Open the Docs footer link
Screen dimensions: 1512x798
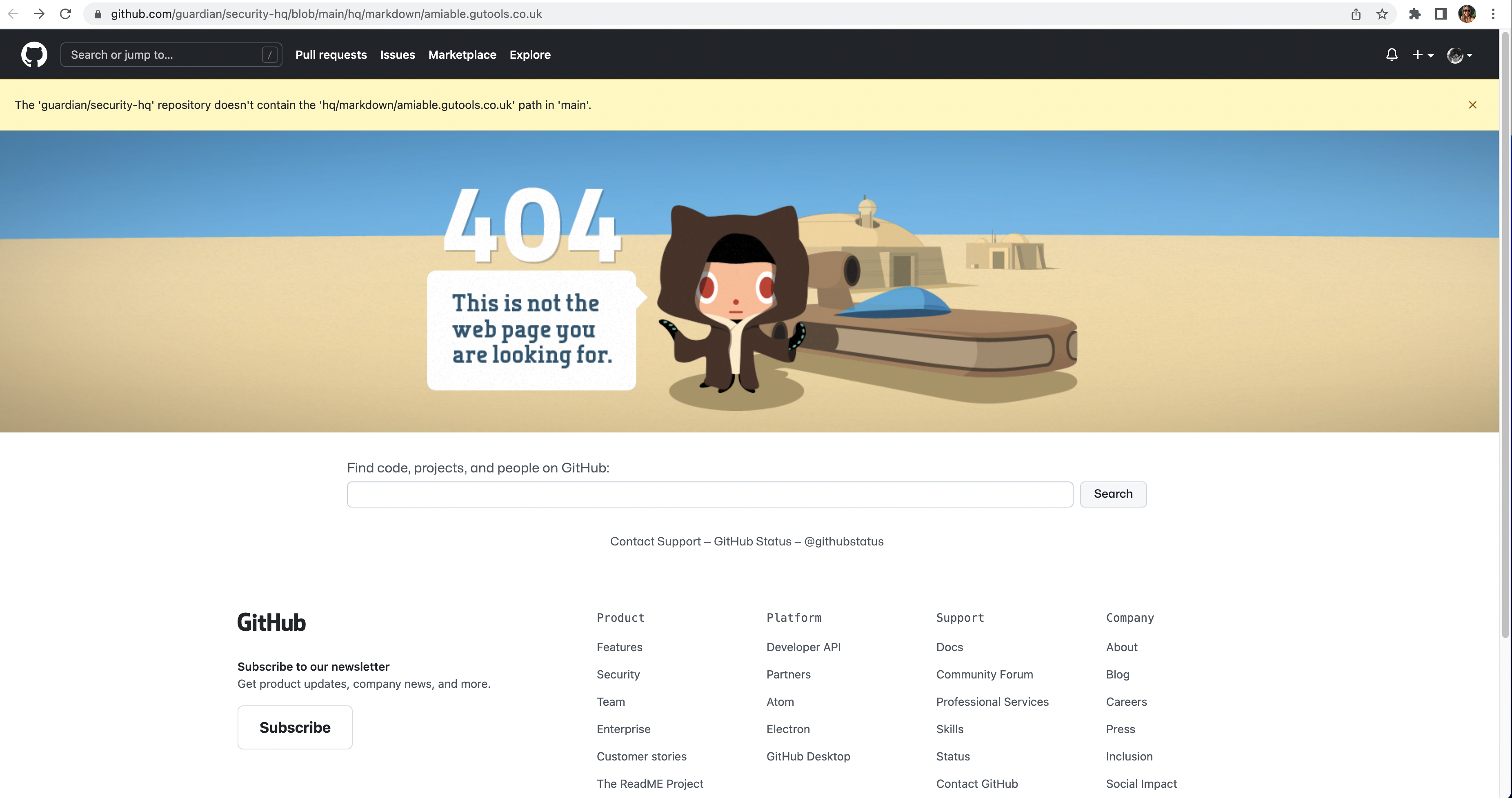tap(949, 647)
